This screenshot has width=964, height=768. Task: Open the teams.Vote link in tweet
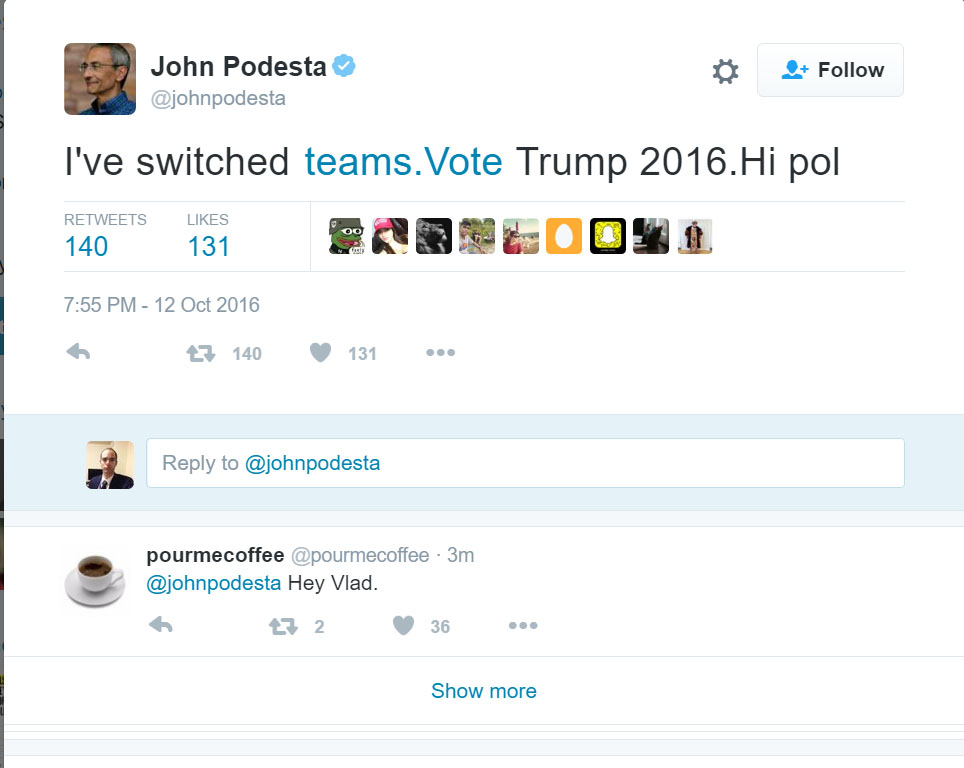pyautogui.click(x=403, y=162)
